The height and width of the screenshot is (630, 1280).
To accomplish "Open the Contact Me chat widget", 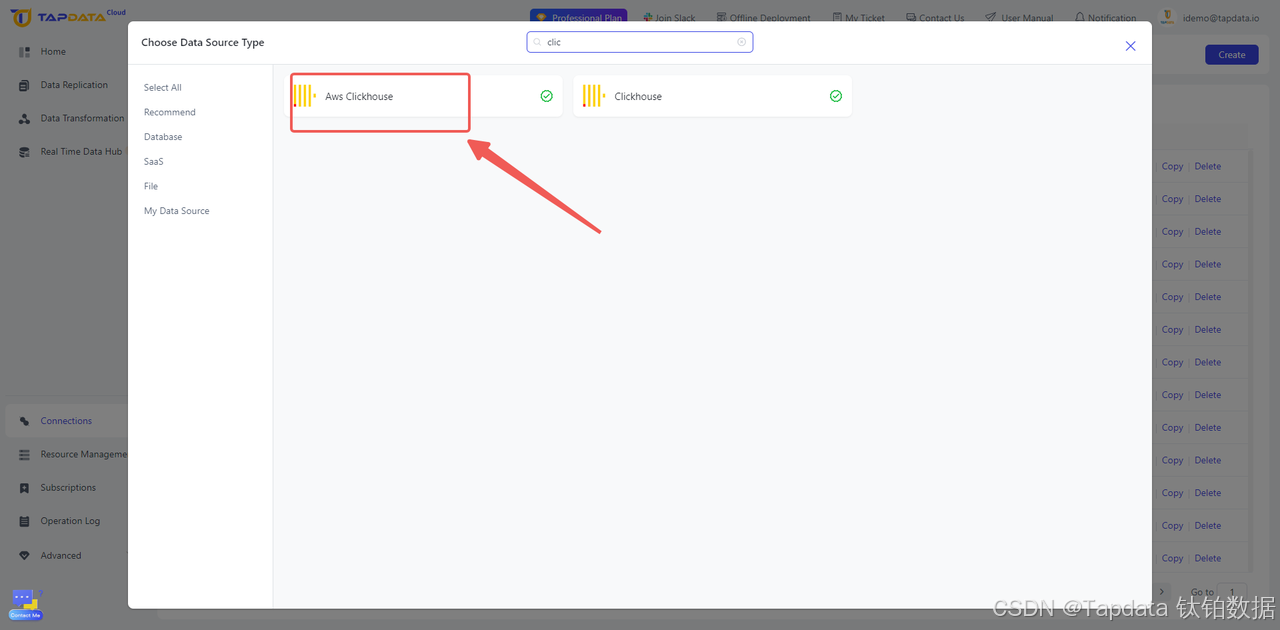I will (x=25, y=604).
